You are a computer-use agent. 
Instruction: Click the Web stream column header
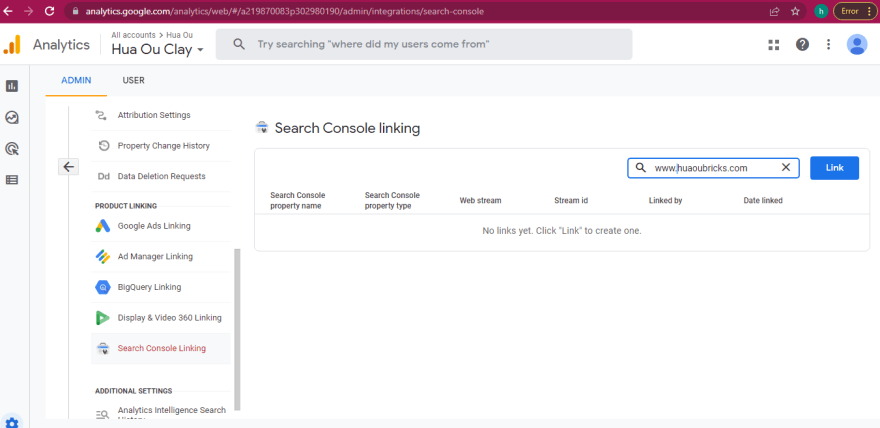[x=480, y=200]
